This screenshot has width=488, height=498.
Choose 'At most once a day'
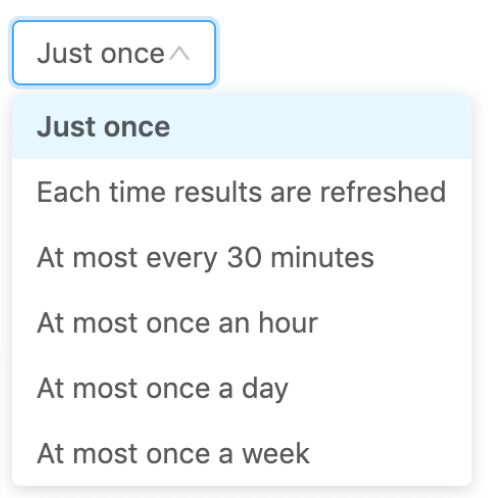pyautogui.click(x=242, y=388)
